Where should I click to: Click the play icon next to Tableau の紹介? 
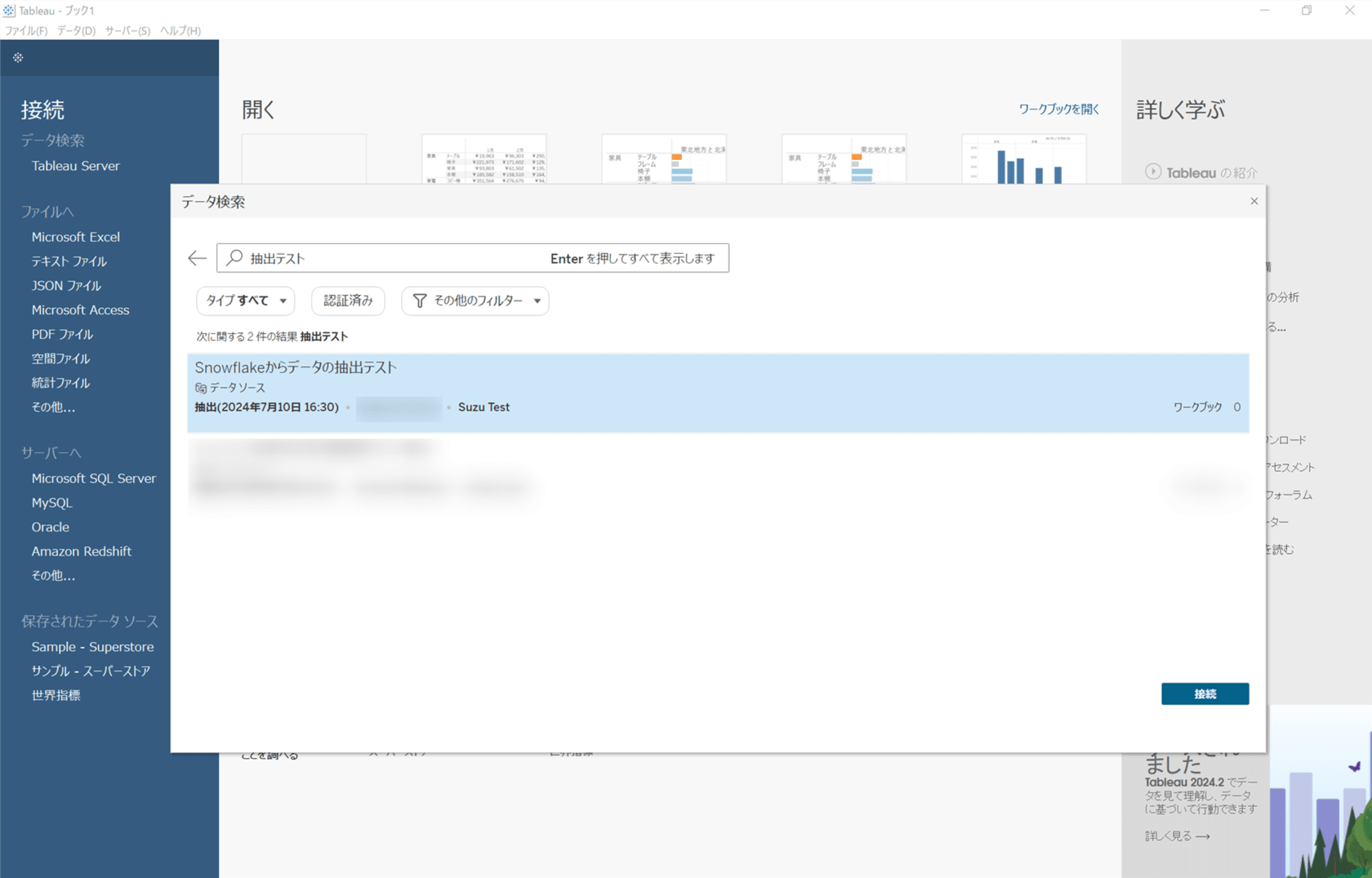(x=1152, y=171)
